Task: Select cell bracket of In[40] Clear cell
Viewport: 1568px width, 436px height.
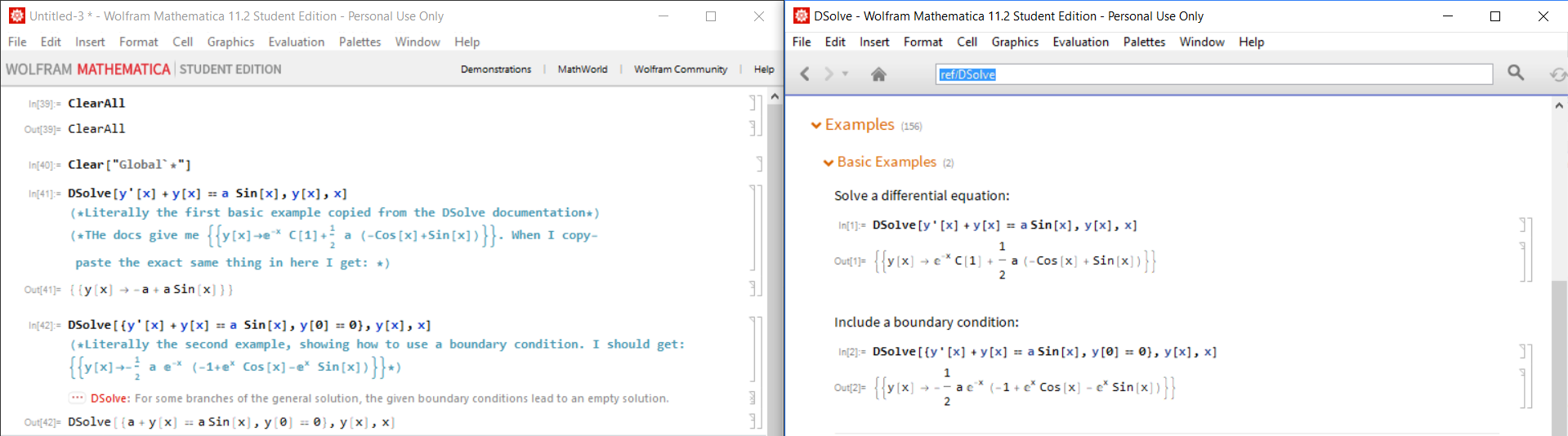Action: (759, 164)
